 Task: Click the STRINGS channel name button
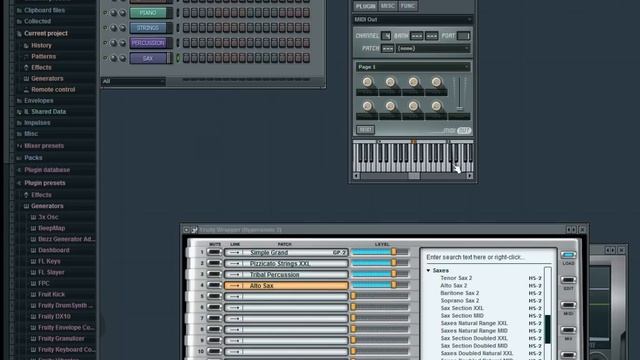(148, 28)
